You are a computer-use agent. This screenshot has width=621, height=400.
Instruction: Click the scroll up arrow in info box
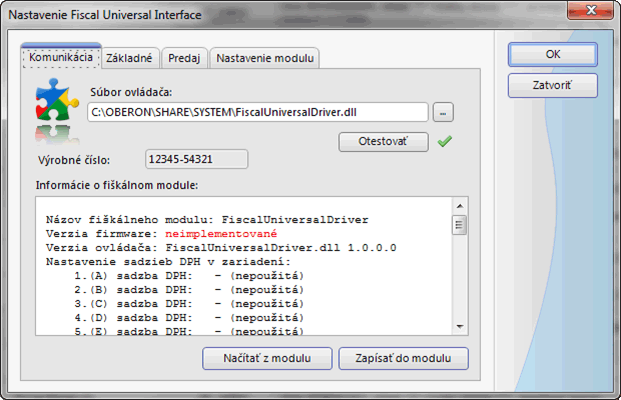pos(459,205)
